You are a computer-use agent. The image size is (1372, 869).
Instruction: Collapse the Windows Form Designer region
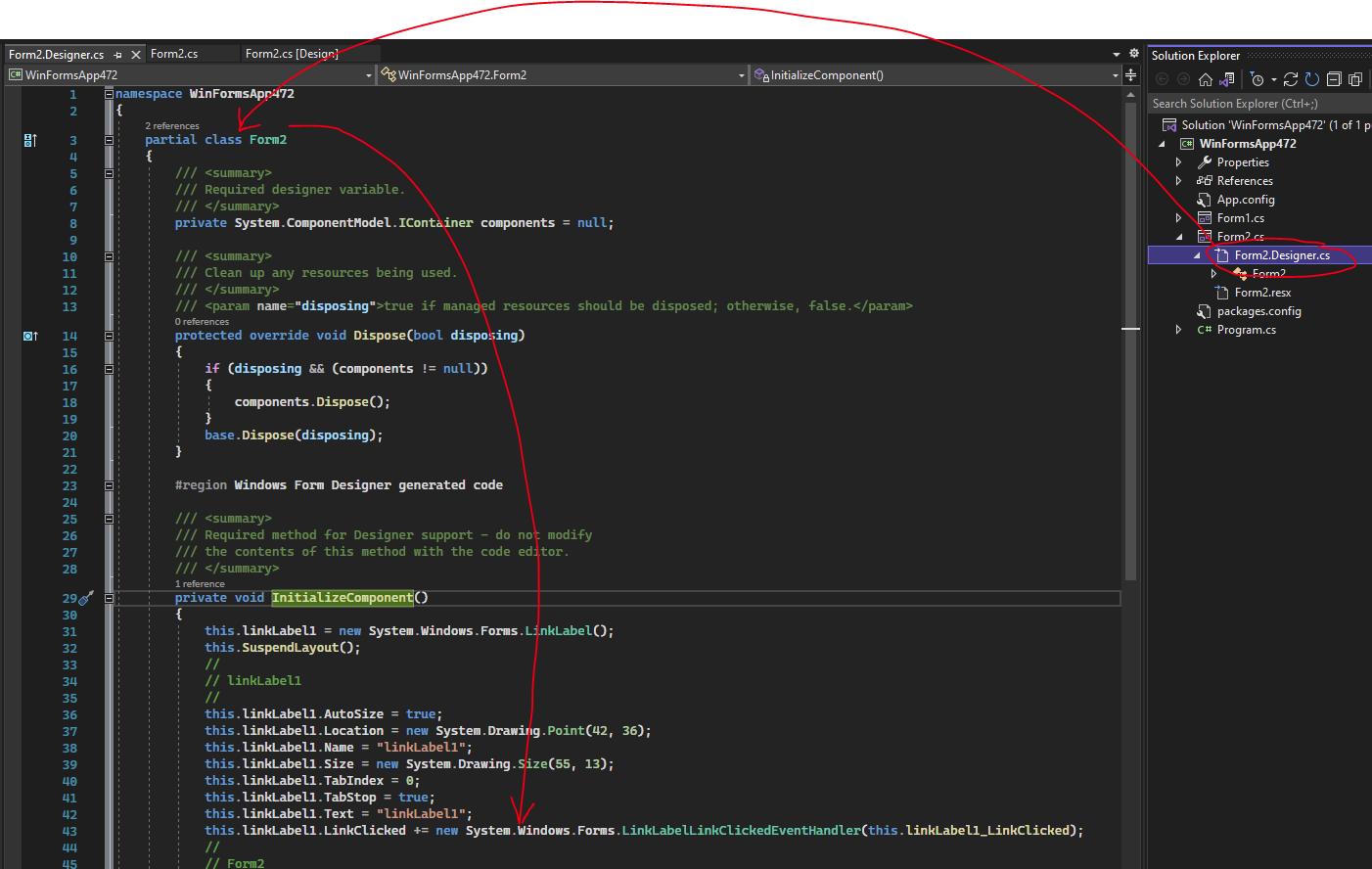[109, 485]
